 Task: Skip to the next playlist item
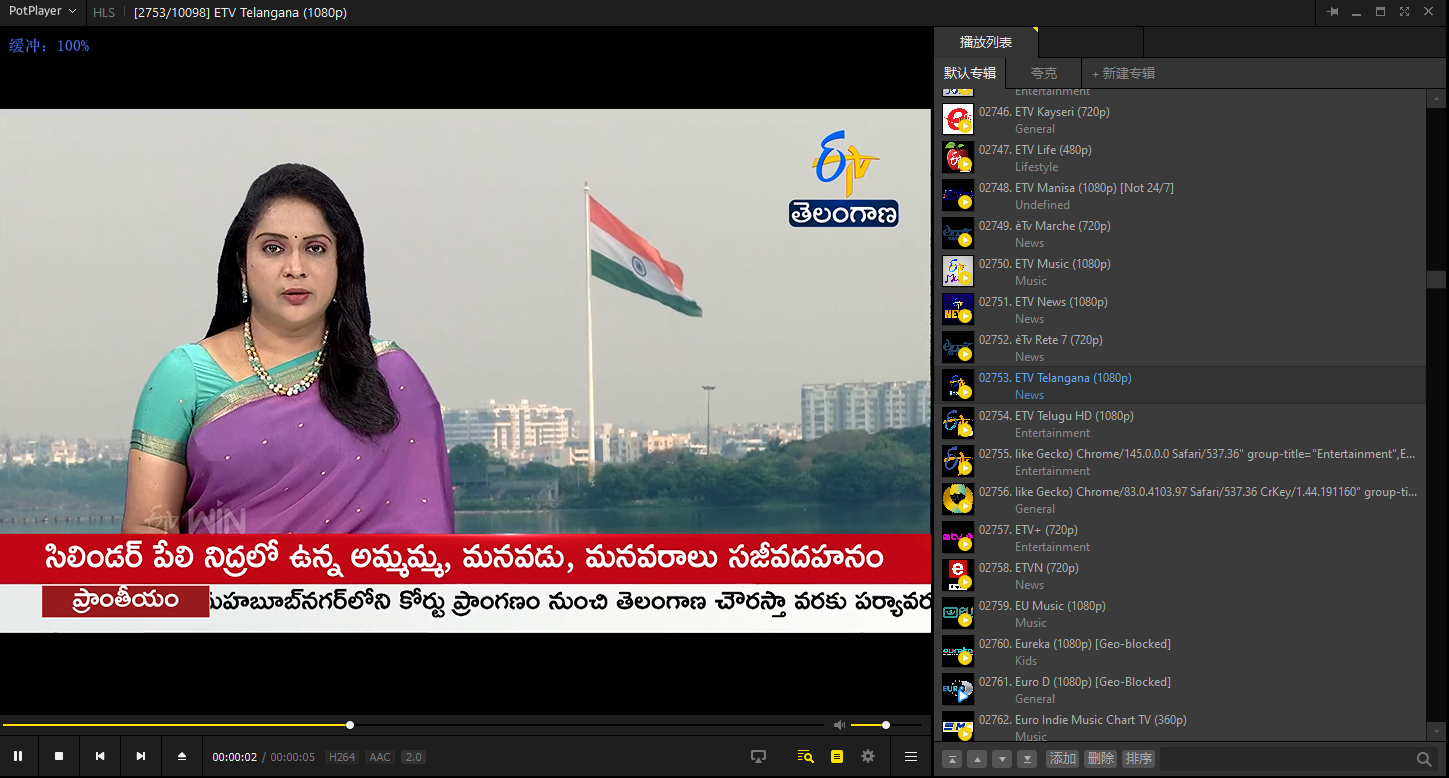pos(141,756)
